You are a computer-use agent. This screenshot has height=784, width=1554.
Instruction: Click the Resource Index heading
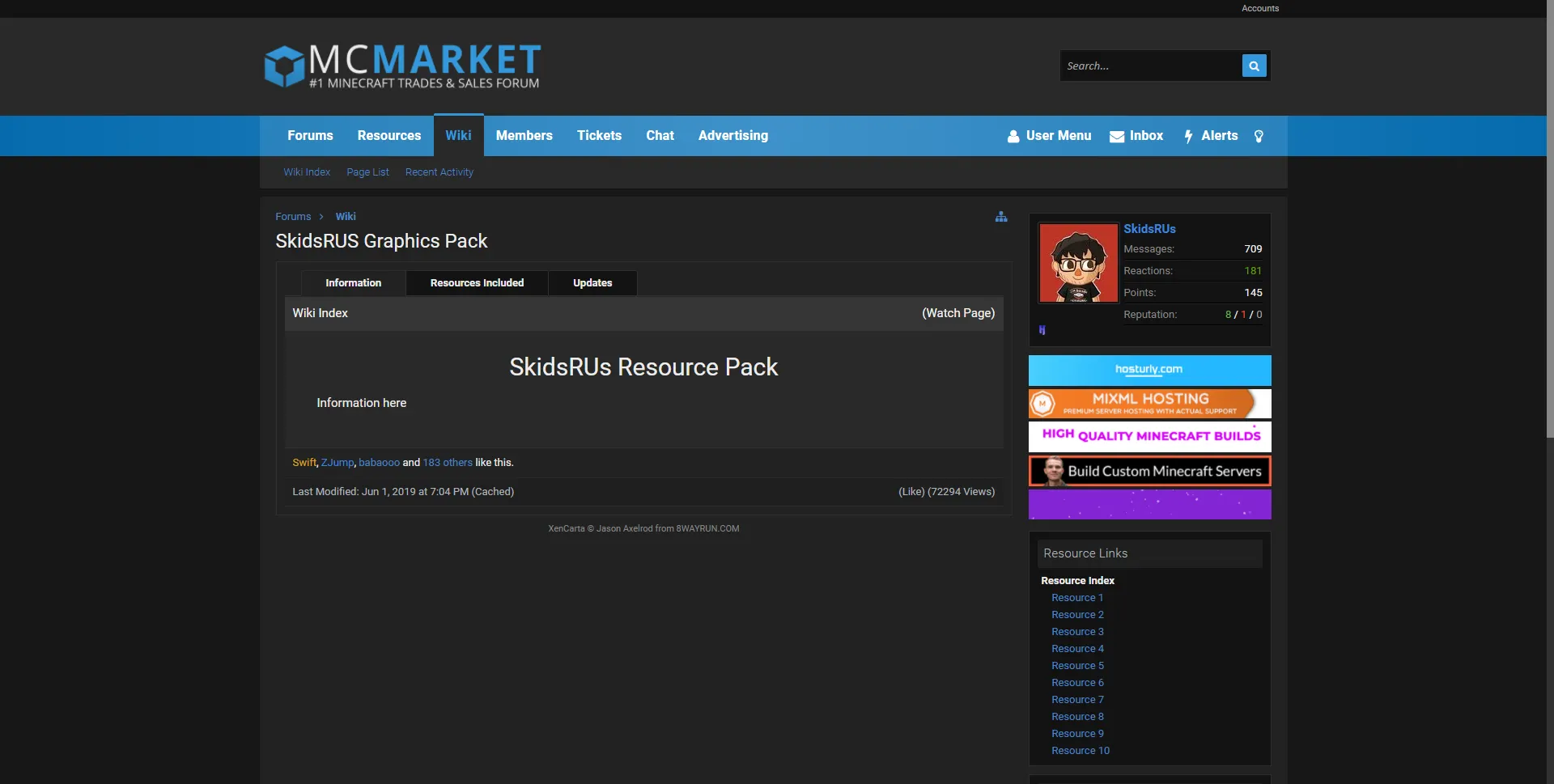coord(1077,581)
